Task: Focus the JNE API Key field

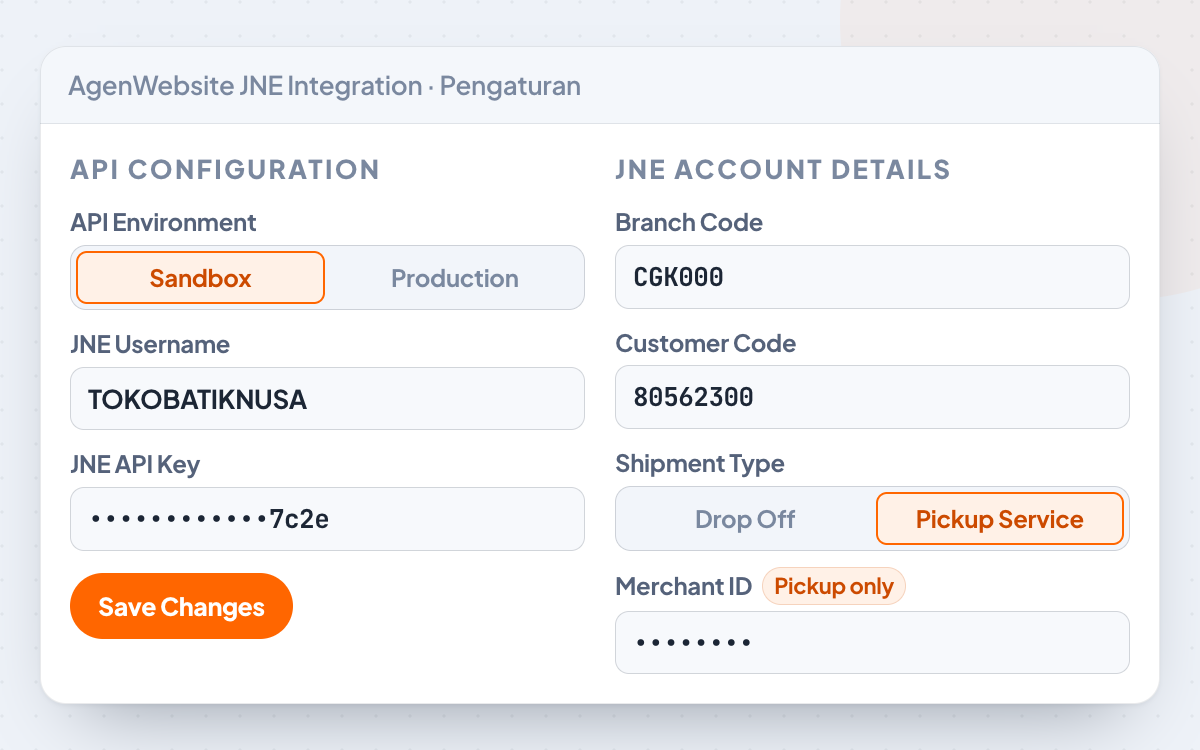Action: click(x=327, y=519)
